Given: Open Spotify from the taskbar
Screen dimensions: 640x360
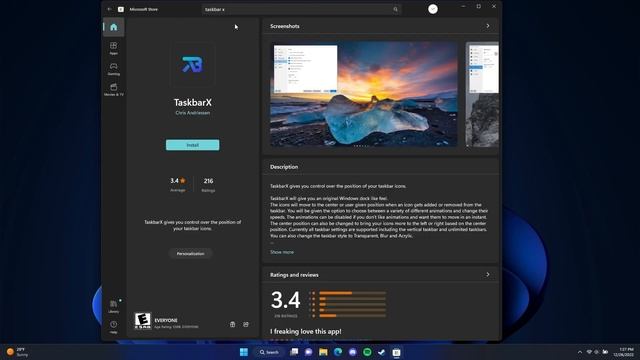Looking at the screenshot, I should (x=367, y=352).
